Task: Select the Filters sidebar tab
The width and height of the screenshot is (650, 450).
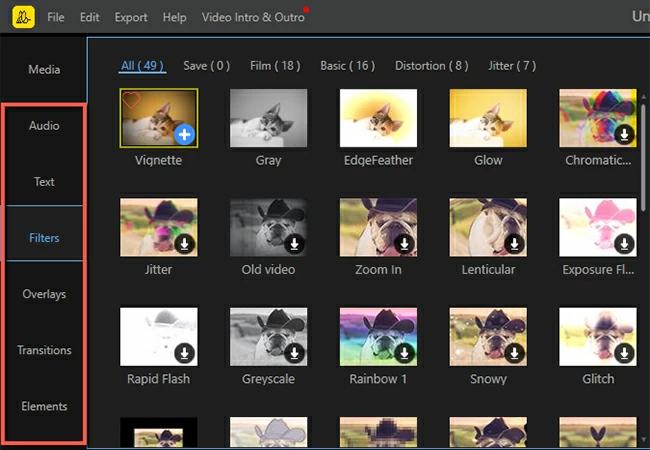Action: [x=44, y=238]
